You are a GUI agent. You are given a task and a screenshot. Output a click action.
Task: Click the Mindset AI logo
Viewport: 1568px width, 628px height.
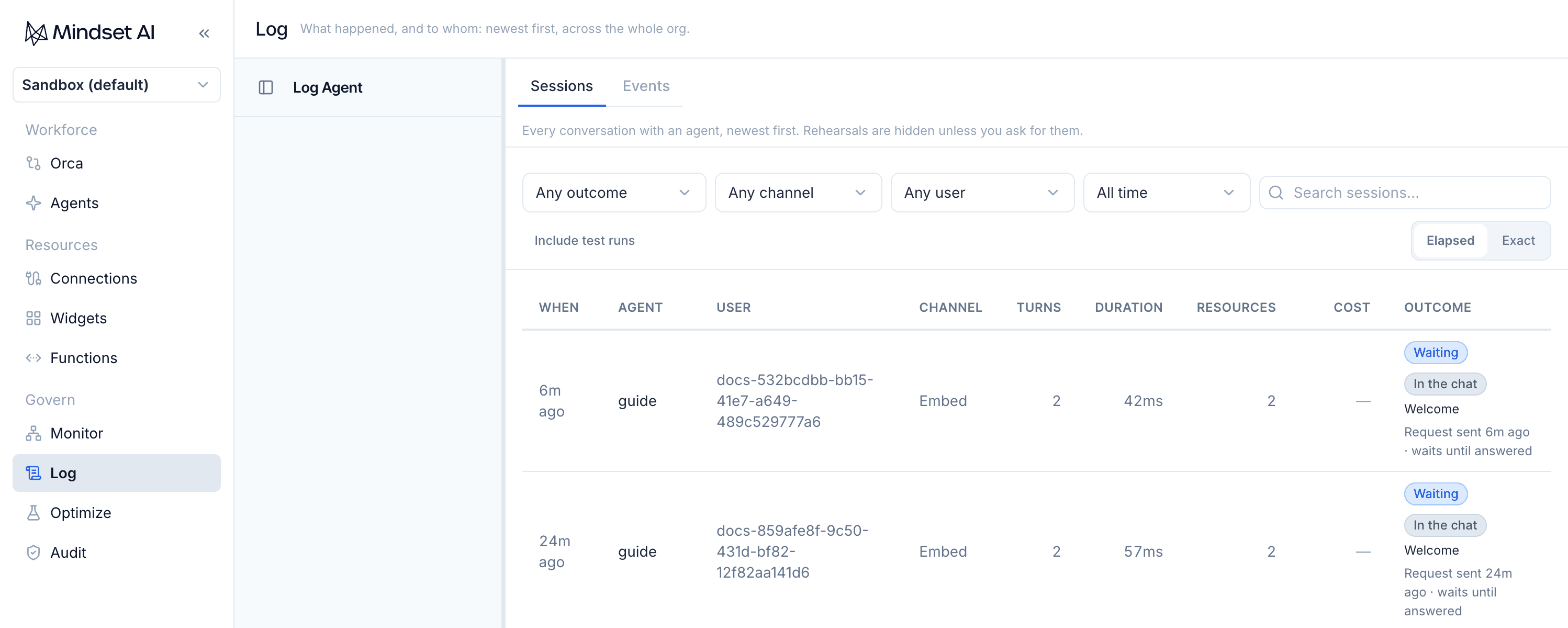pyautogui.click(x=89, y=33)
